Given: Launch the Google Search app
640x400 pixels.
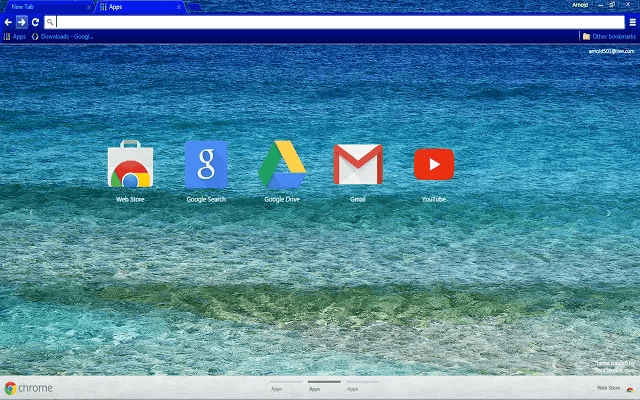Looking at the screenshot, I should (206, 166).
